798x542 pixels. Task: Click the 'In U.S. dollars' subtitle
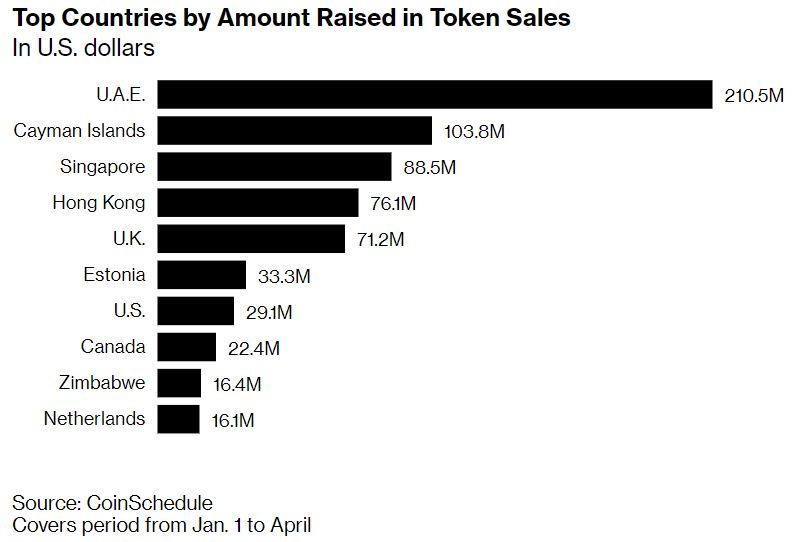coord(83,47)
